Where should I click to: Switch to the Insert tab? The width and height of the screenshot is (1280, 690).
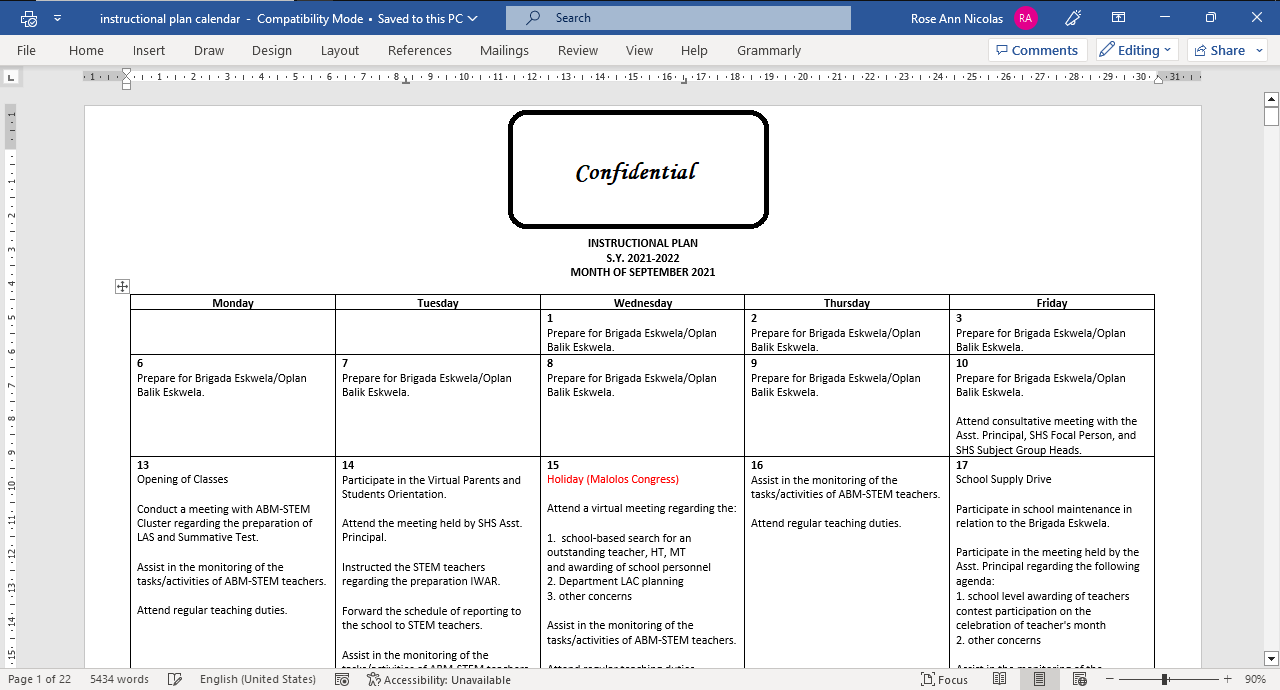pyautogui.click(x=149, y=50)
